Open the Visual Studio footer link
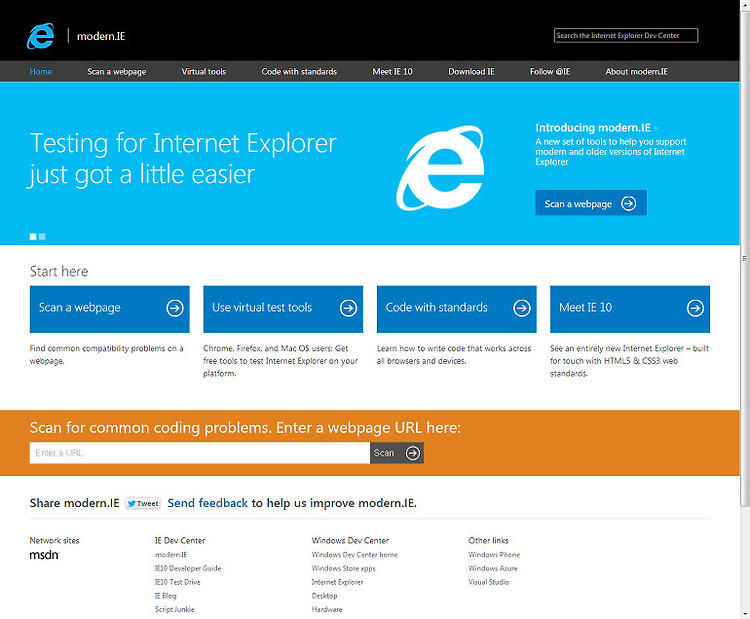 (488, 582)
